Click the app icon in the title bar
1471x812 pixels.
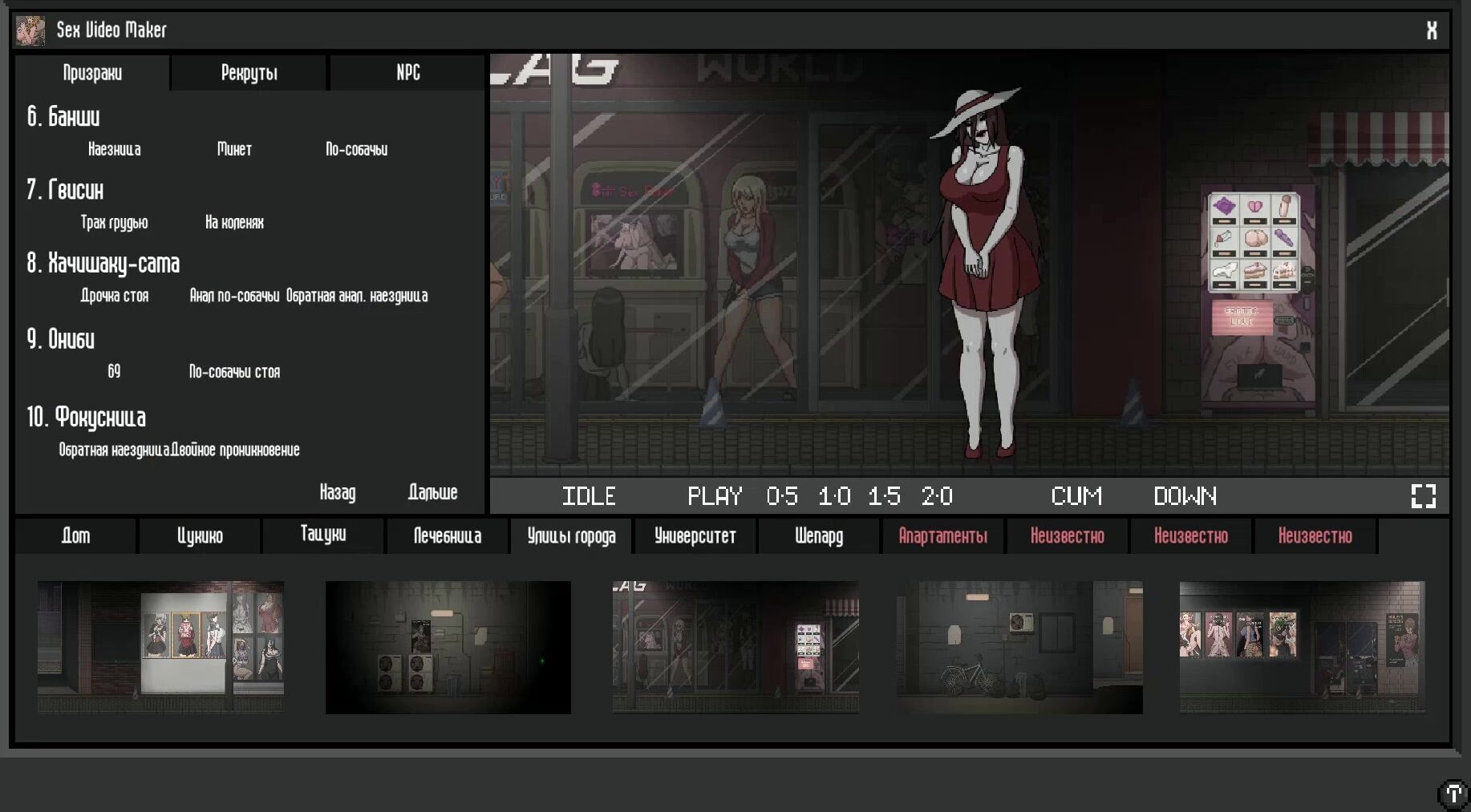click(30, 30)
